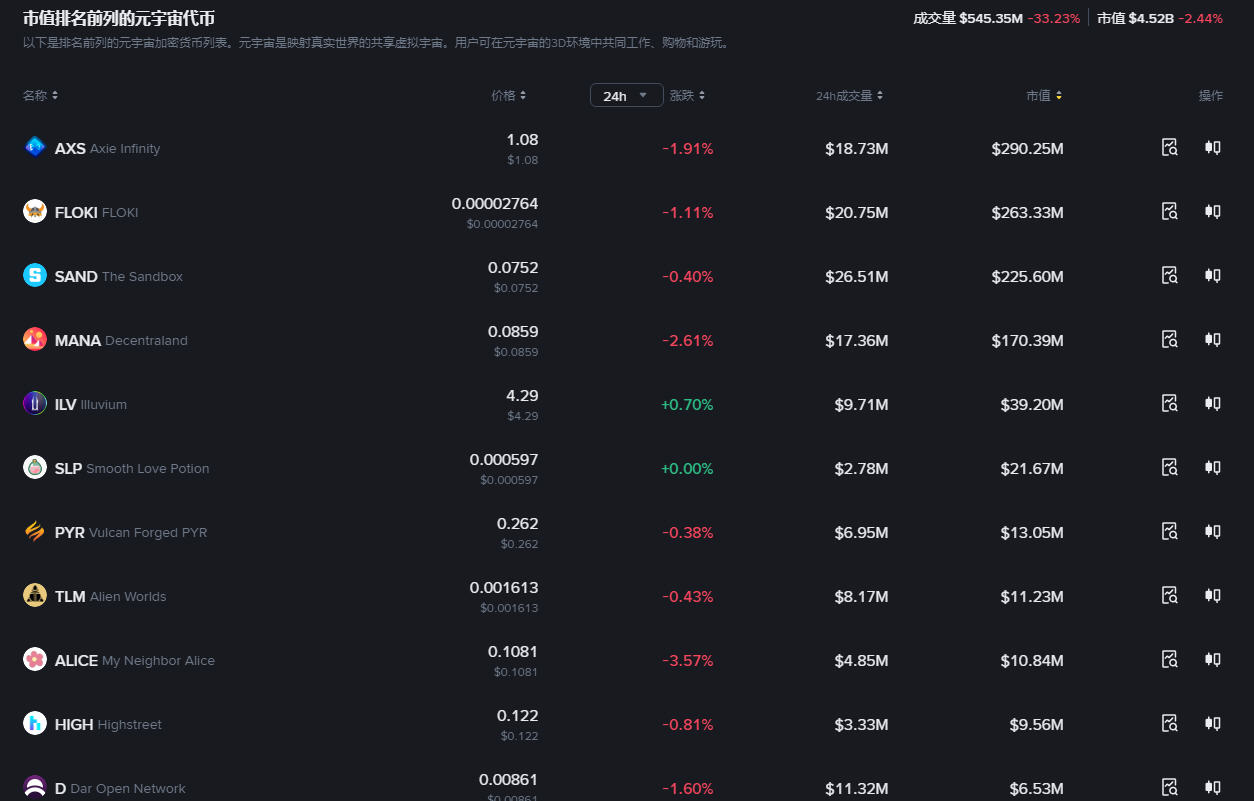This screenshot has height=801, width=1254.
Task: Open trade candlestick icon for ALICE row
Action: pos(1213,659)
